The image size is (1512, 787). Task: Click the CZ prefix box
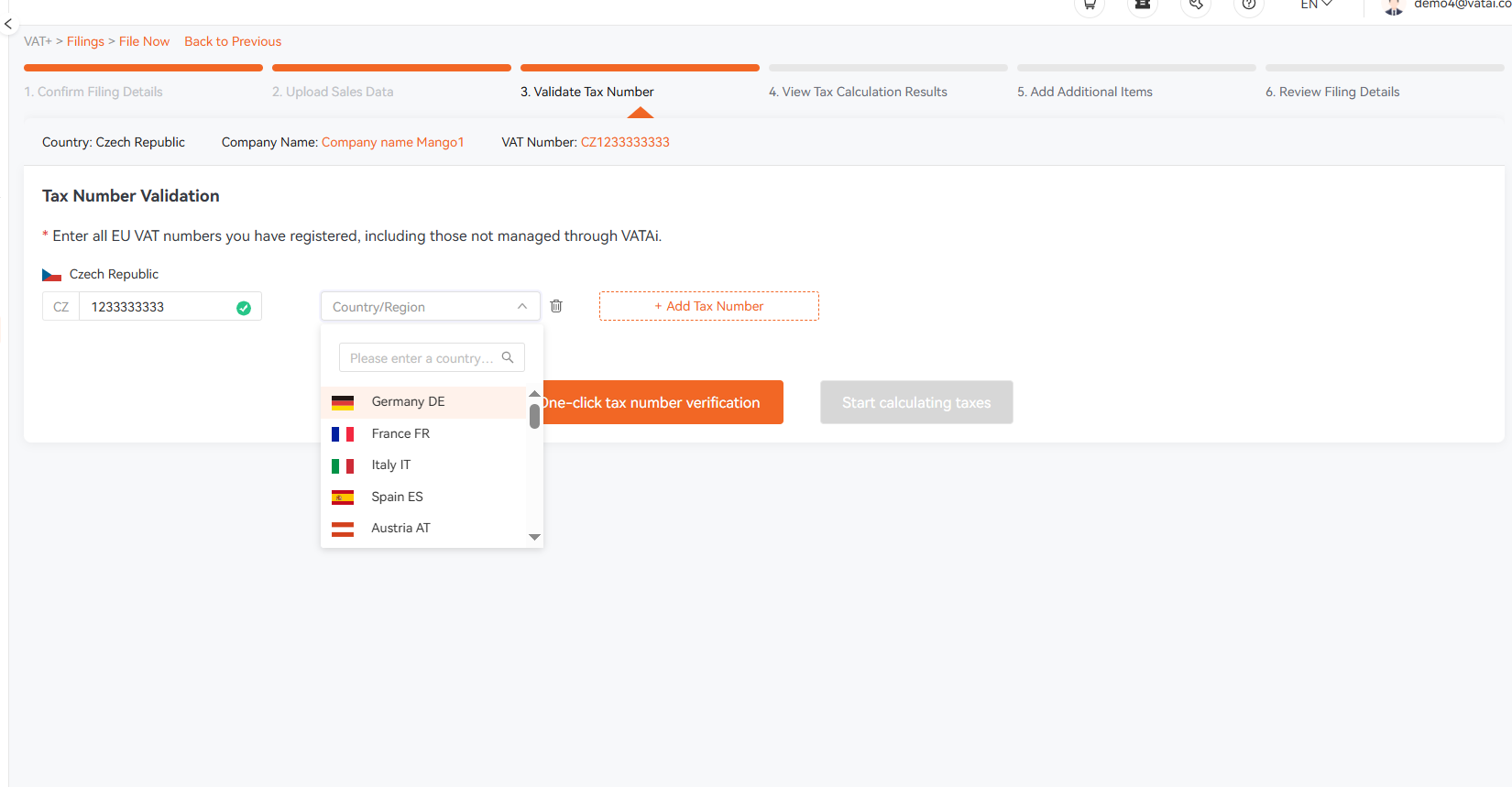(60, 306)
